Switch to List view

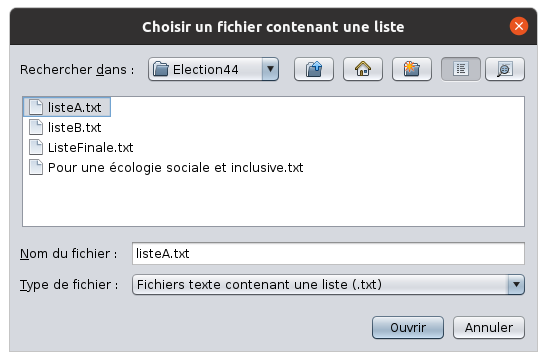(x=460, y=69)
